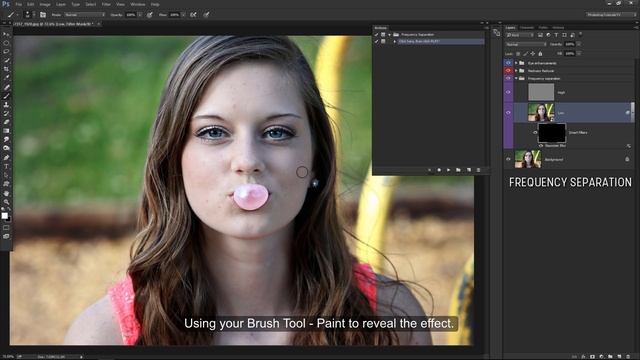Expand the selected action in Actions panel
This screenshot has width=640, height=360.
coord(394,42)
